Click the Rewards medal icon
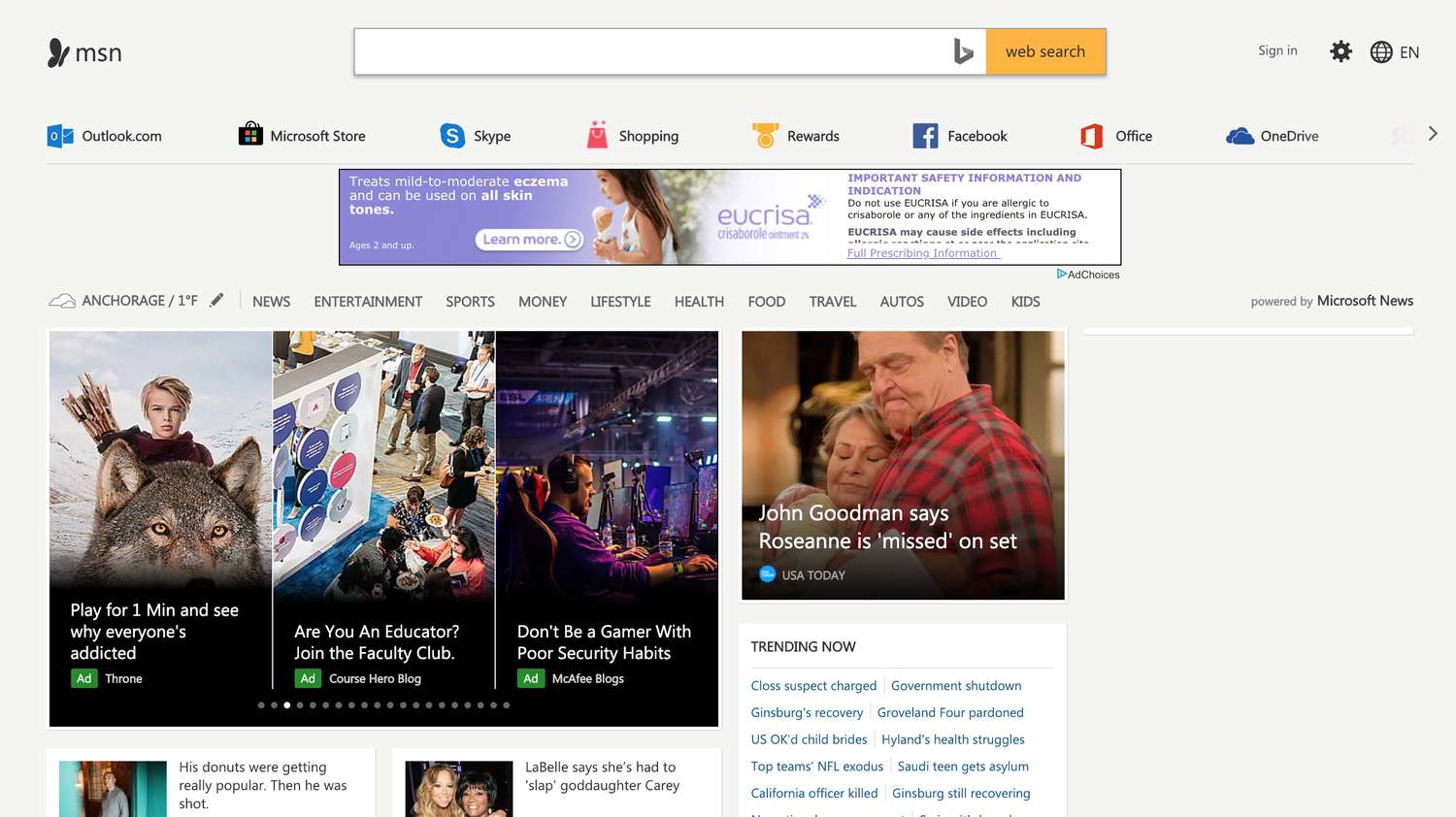The height and width of the screenshot is (817, 1456). click(766, 136)
